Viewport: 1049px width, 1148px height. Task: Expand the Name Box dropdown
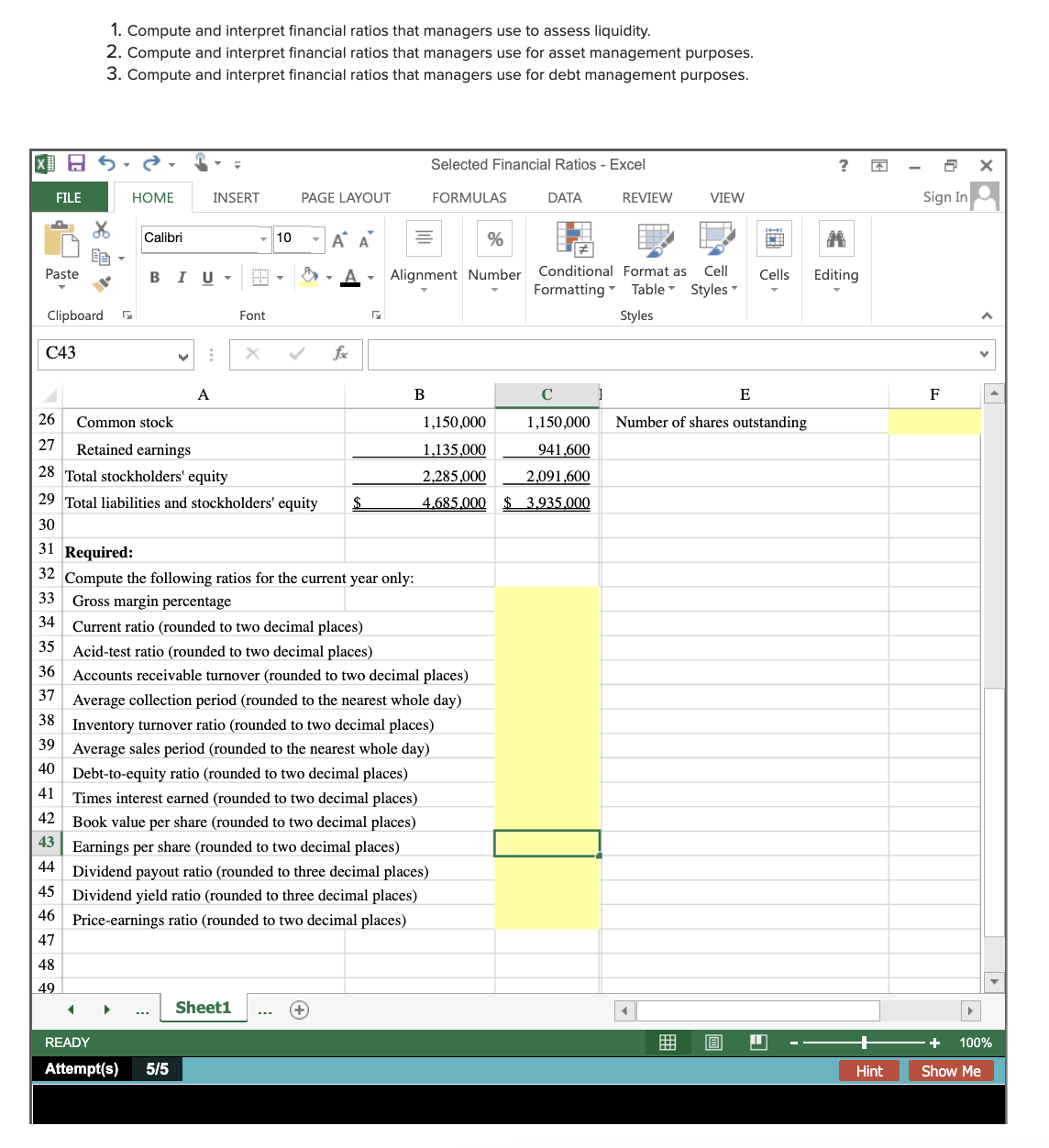click(x=183, y=356)
